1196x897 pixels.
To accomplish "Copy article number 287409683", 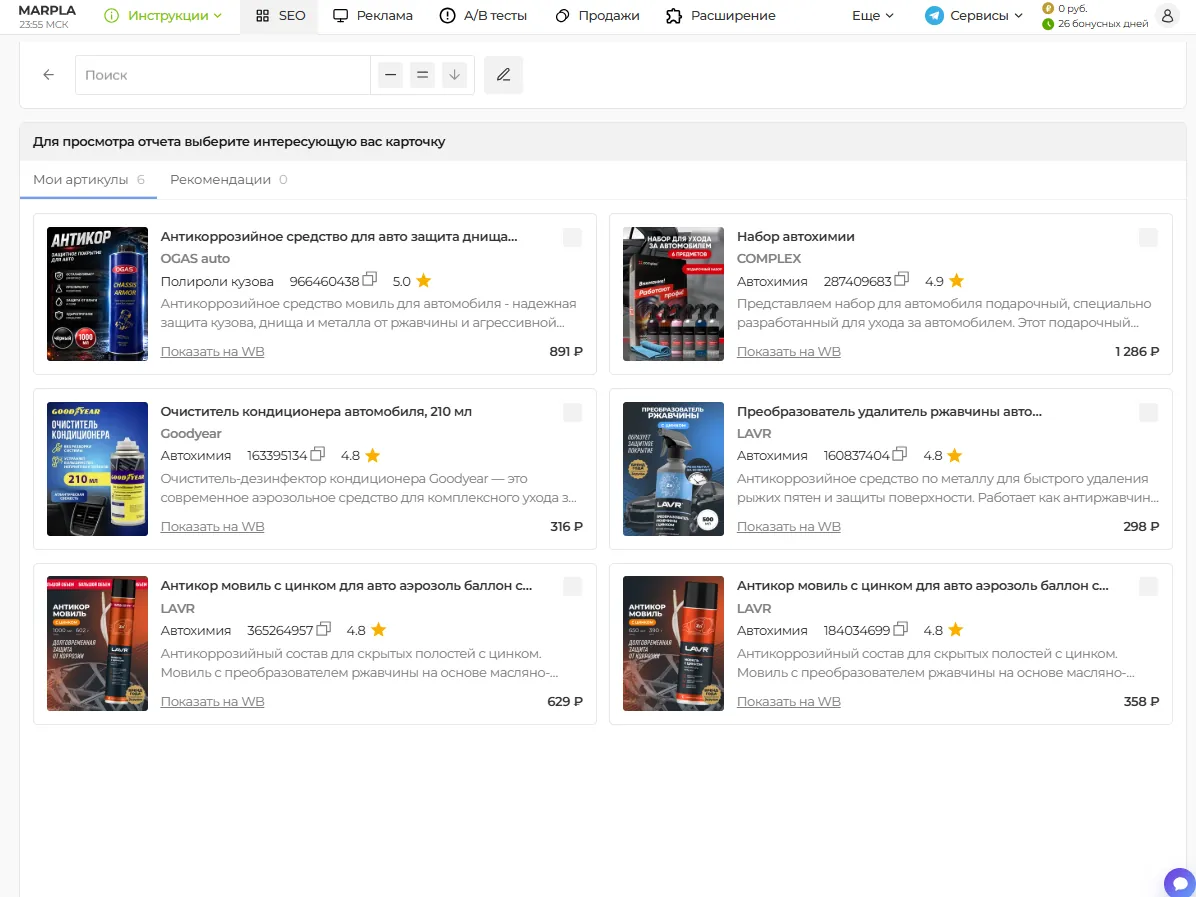I will [x=902, y=279].
